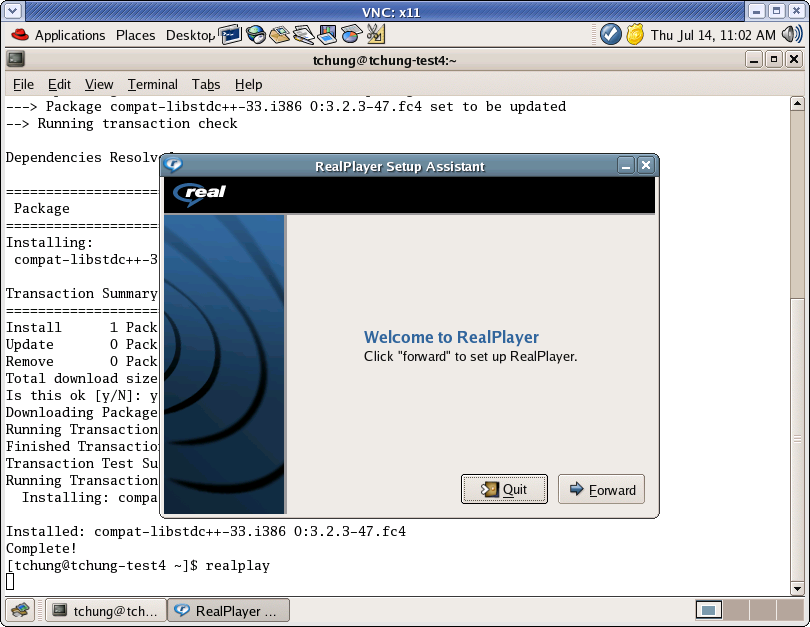
Task: Click the 'Complete!' line in the terminal
Action: [x=41, y=548]
